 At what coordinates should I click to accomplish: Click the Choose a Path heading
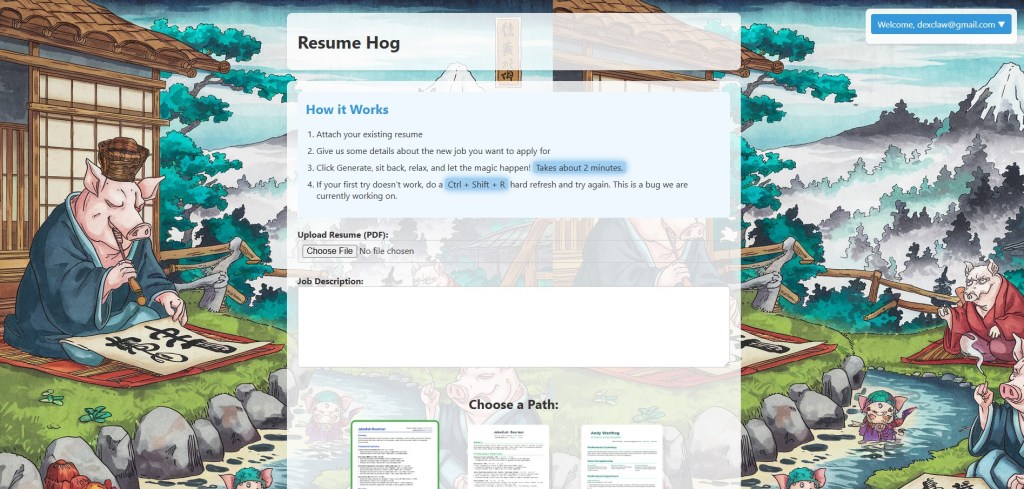(x=513, y=404)
